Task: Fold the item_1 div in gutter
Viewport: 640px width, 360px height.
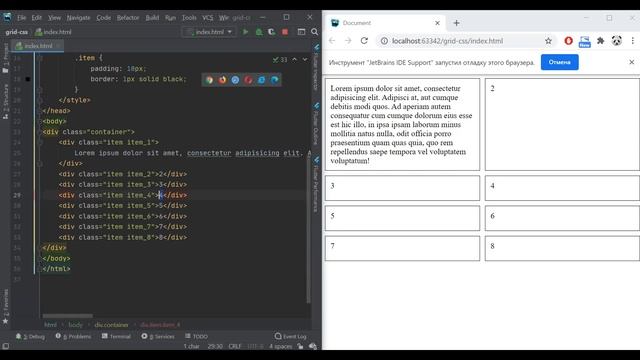Action: [40, 142]
